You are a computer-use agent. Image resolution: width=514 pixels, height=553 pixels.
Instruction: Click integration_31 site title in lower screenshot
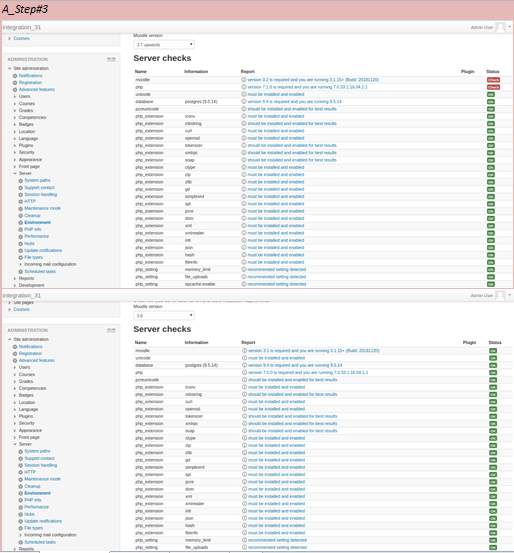pos(22,296)
